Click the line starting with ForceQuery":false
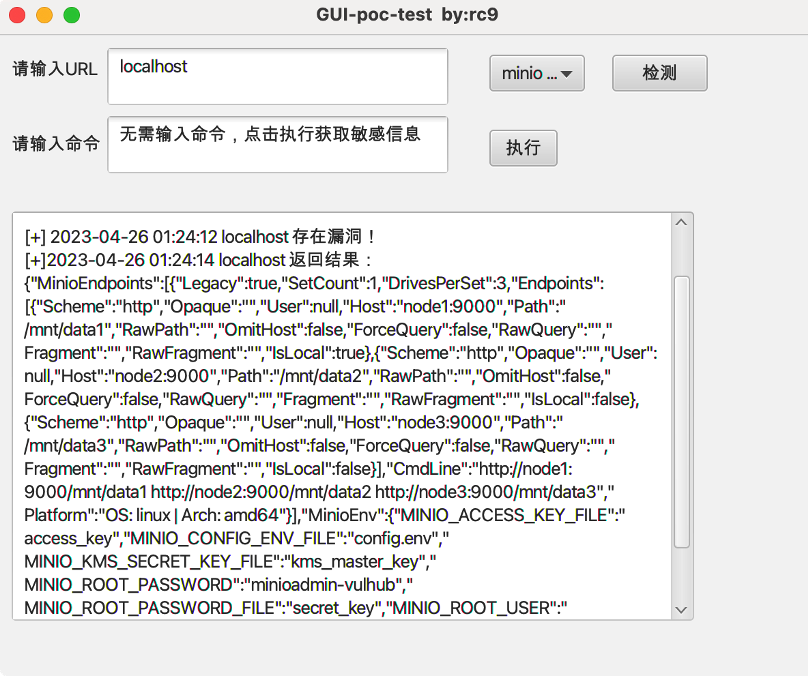This screenshot has width=808, height=676. click(x=332, y=399)
